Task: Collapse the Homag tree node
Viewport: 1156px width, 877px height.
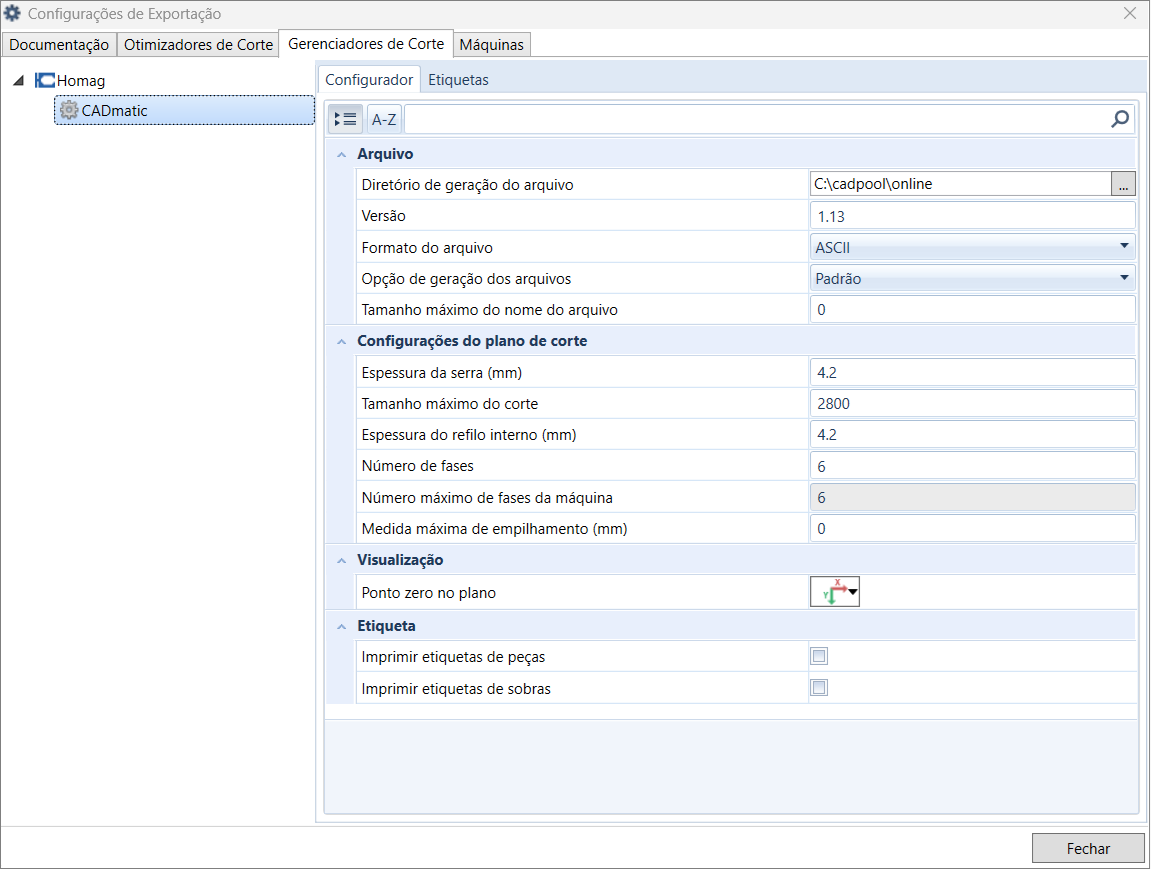Action: (19, 81)
